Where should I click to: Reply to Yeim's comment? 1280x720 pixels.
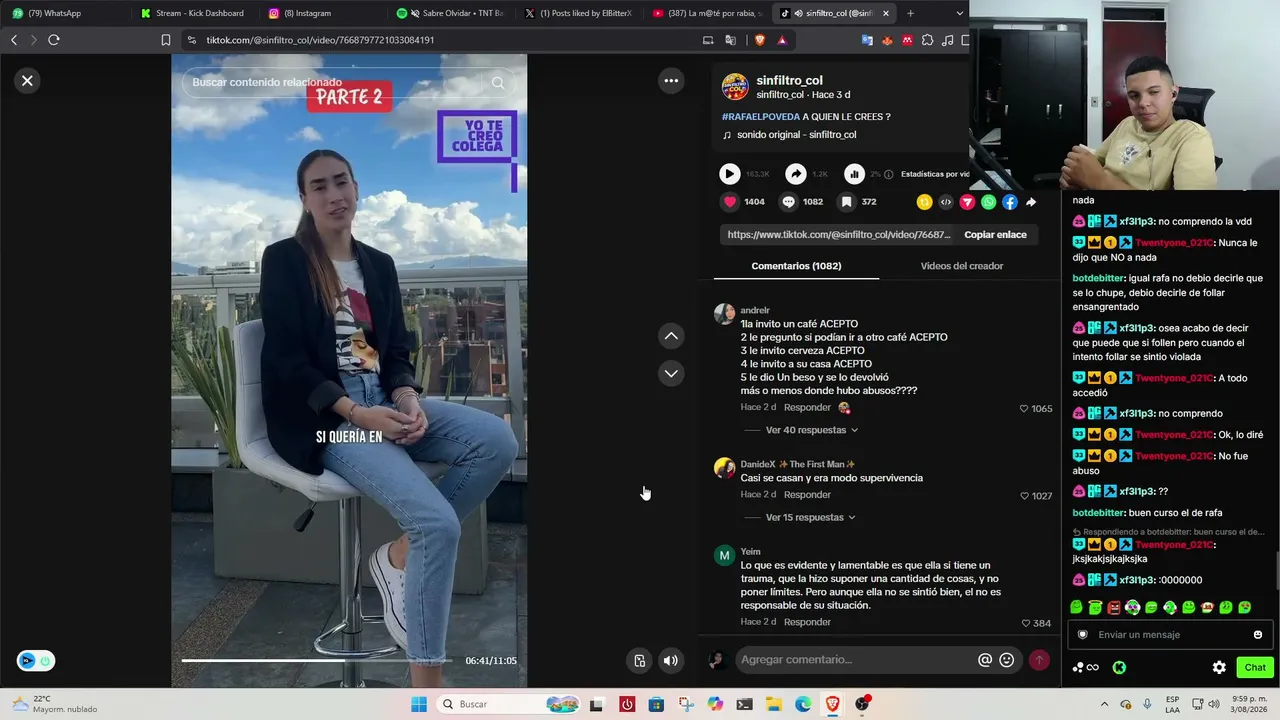pos(807,622)
